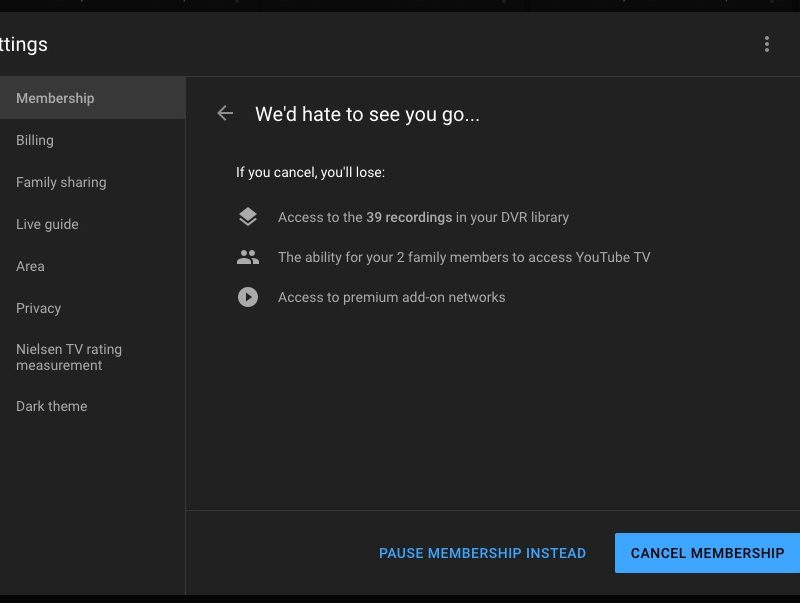Go to Family sharing settings
Image resolution: width=800 pixels, height=603 pixels.
point(61,182)
